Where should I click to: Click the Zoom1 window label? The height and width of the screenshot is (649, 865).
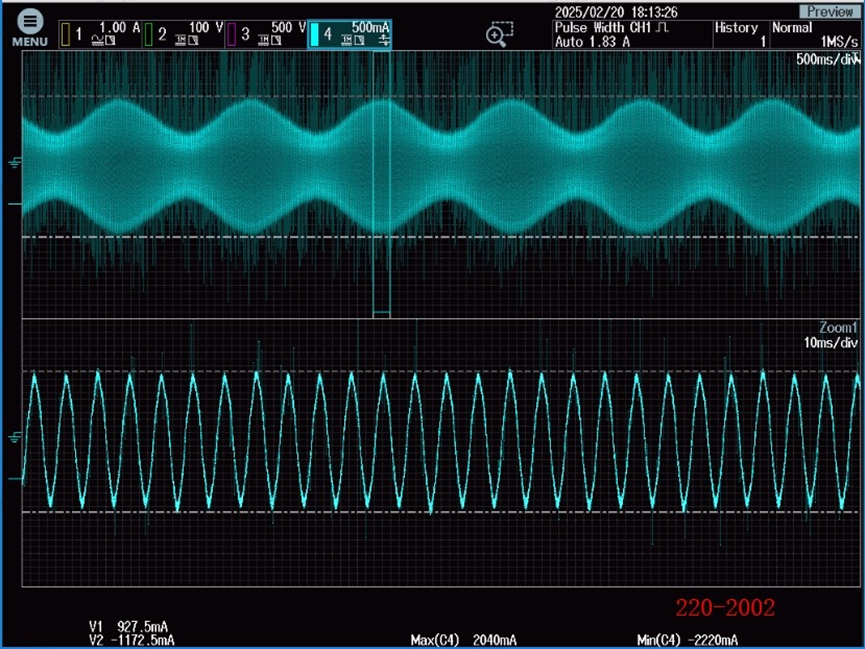click(838, 328)
